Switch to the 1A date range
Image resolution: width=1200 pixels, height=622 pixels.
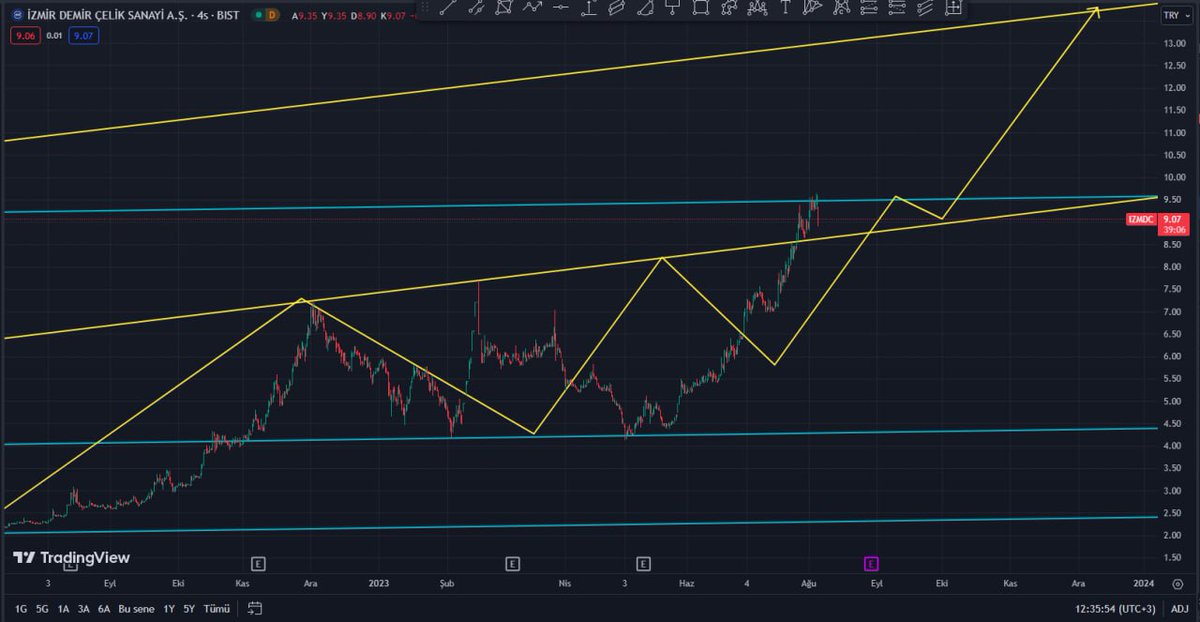63,608
